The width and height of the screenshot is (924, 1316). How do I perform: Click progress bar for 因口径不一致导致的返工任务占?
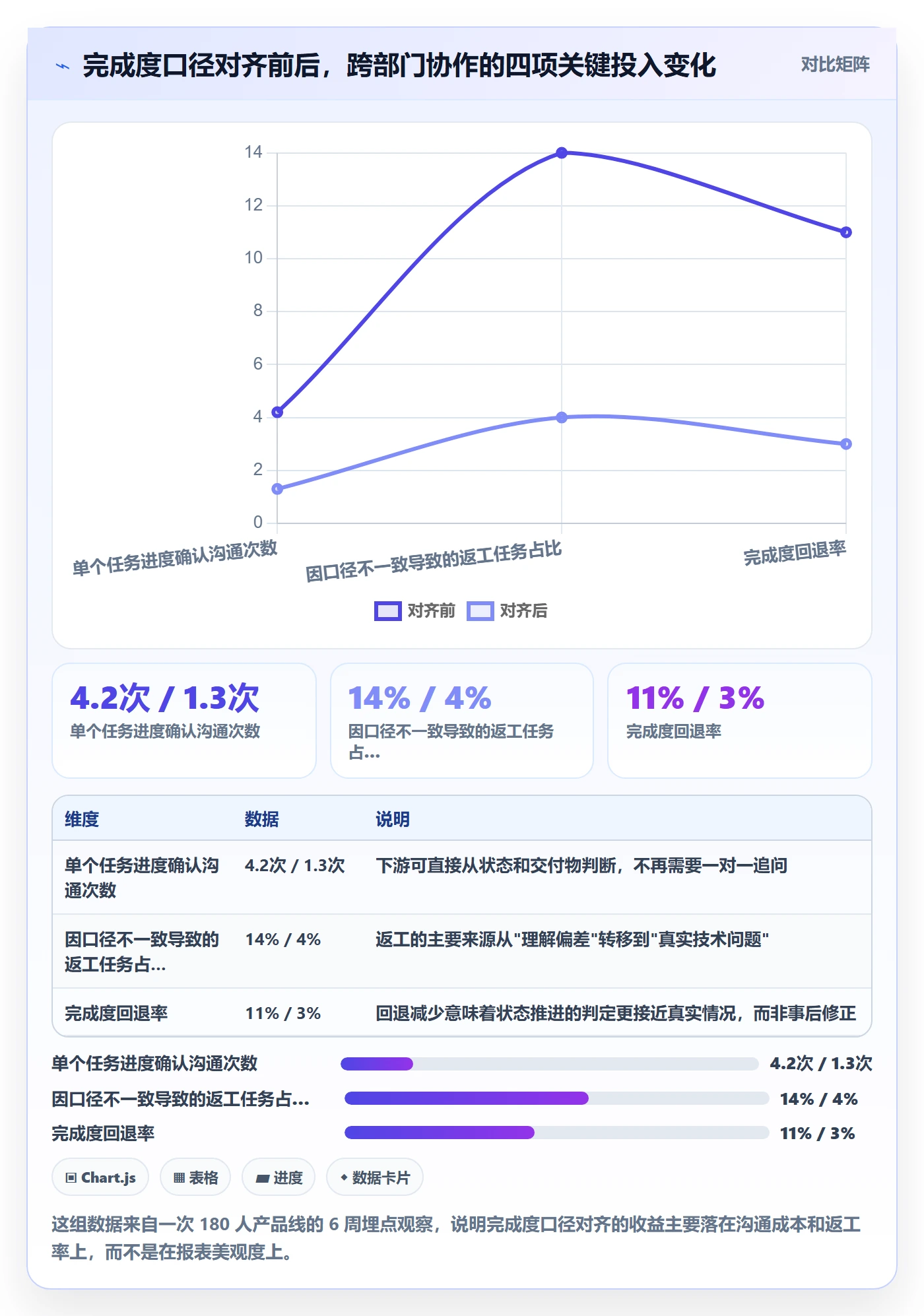[556, 1098]
